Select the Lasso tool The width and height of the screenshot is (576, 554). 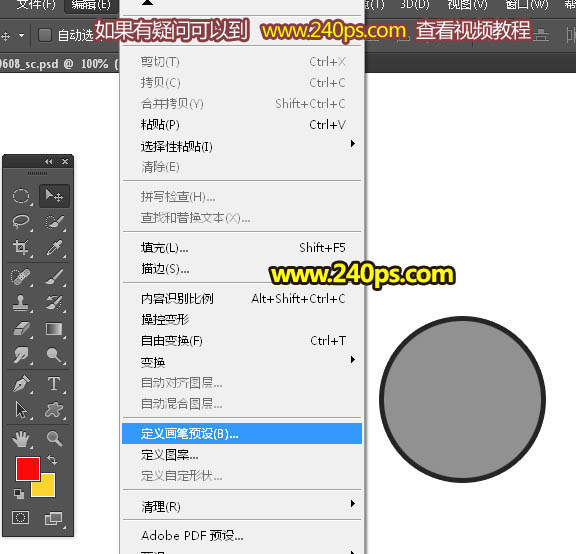(21, 222)
